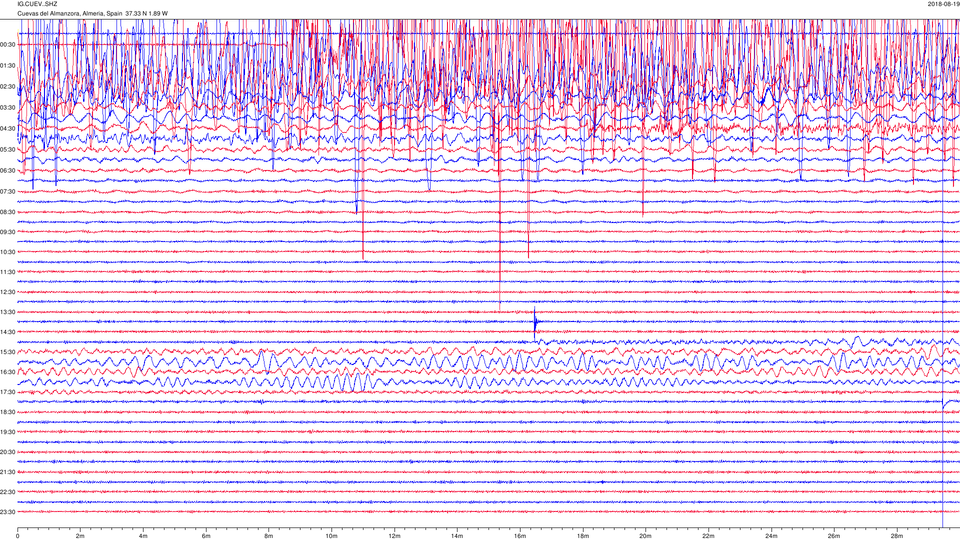Select the 15:30 time label

coord(7,352)
